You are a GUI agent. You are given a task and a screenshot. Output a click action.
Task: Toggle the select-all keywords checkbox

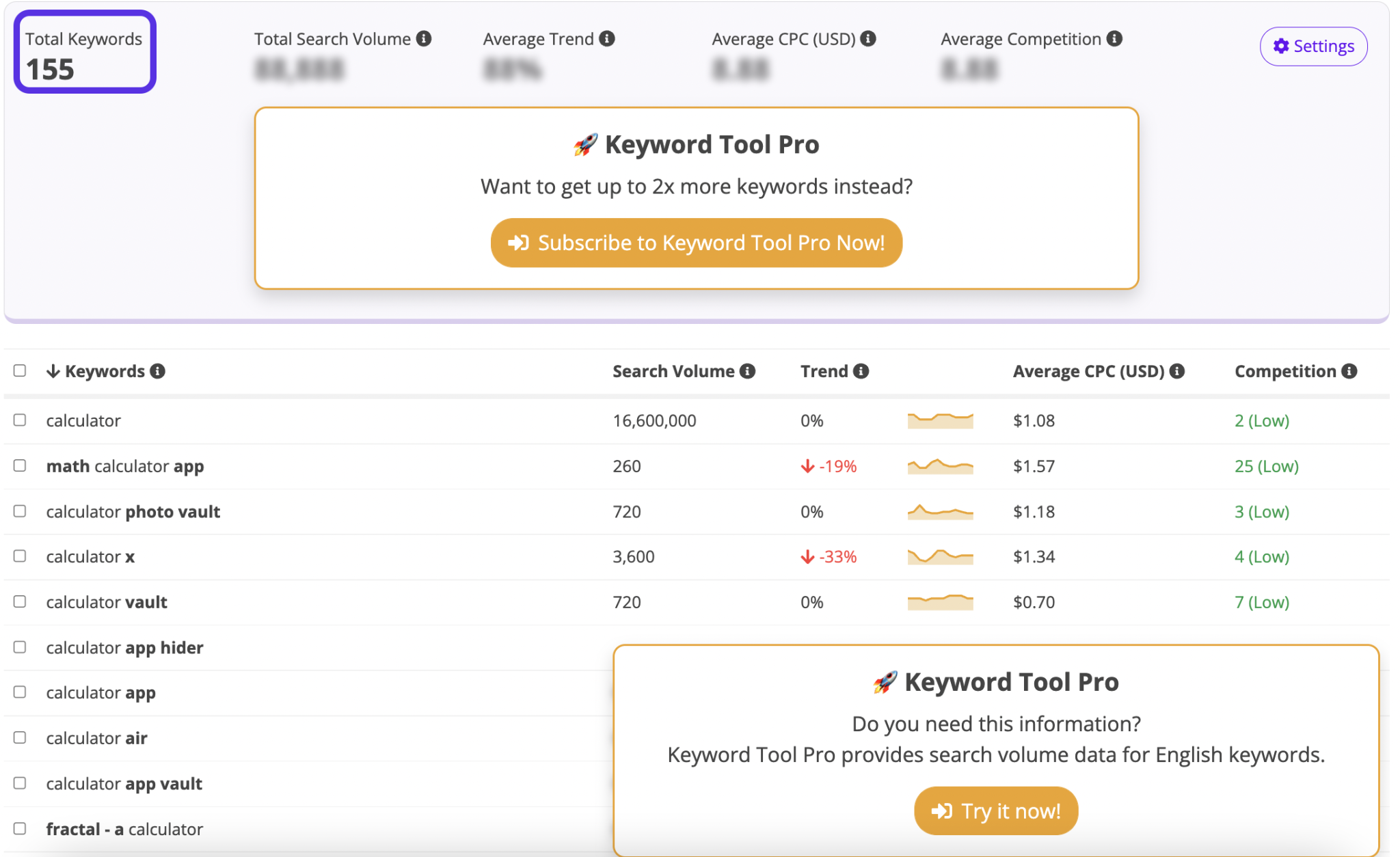(x=18, y=371)
